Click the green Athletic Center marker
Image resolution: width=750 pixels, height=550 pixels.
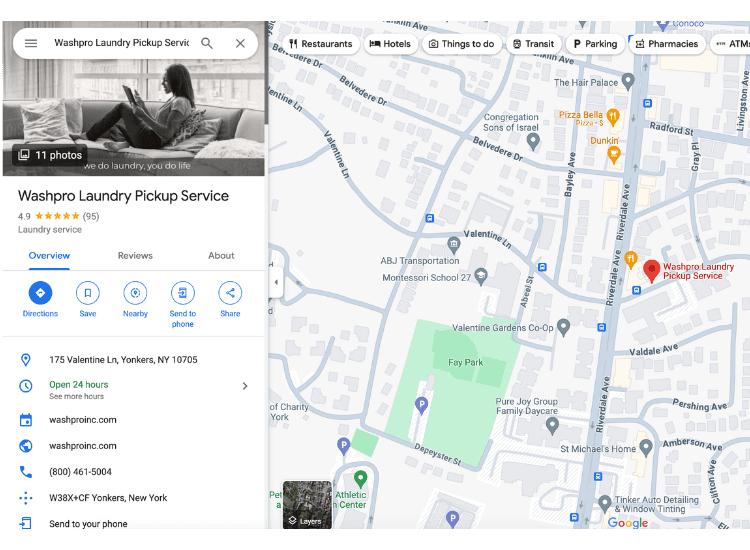click(361, 479)
